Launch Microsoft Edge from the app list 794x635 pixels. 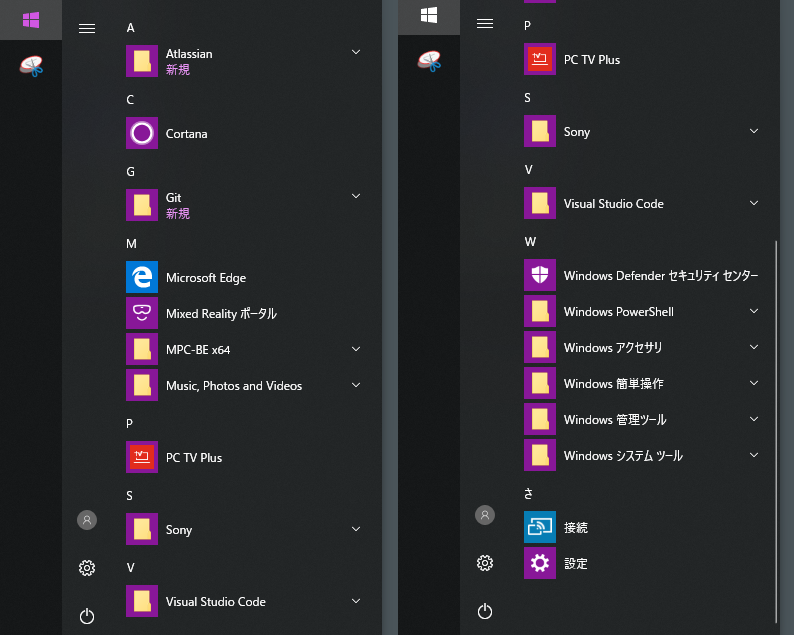[142, 277]
